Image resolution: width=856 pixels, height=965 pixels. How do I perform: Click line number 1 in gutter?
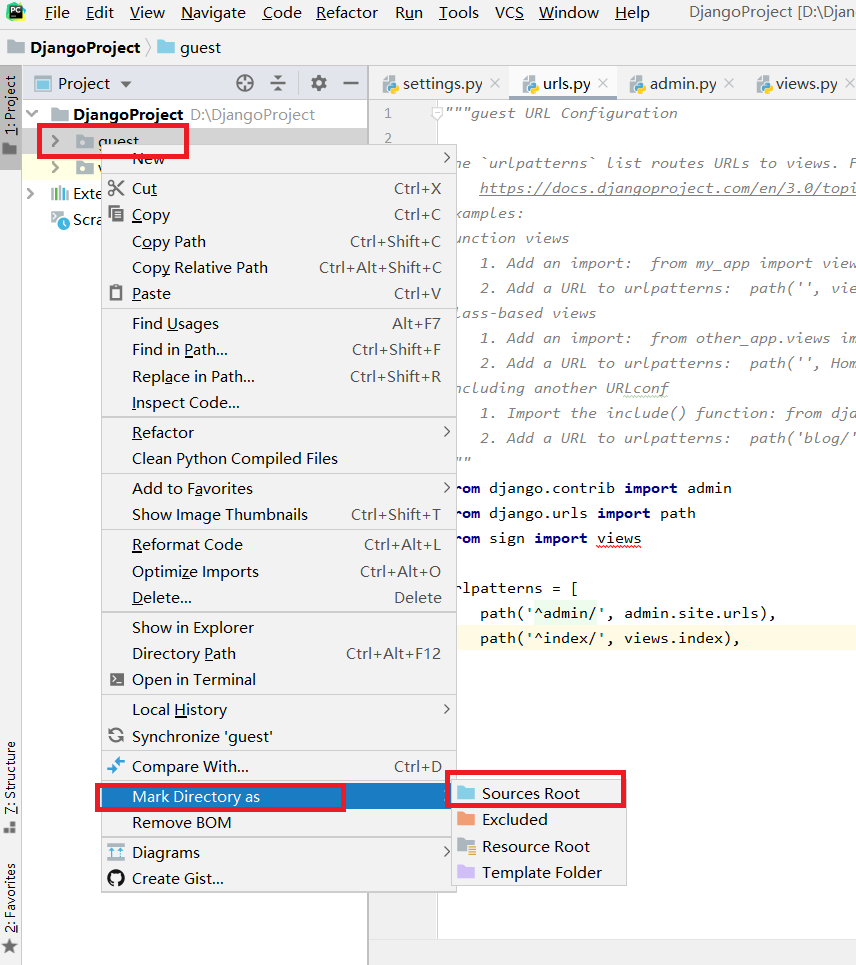pos(388,113)
